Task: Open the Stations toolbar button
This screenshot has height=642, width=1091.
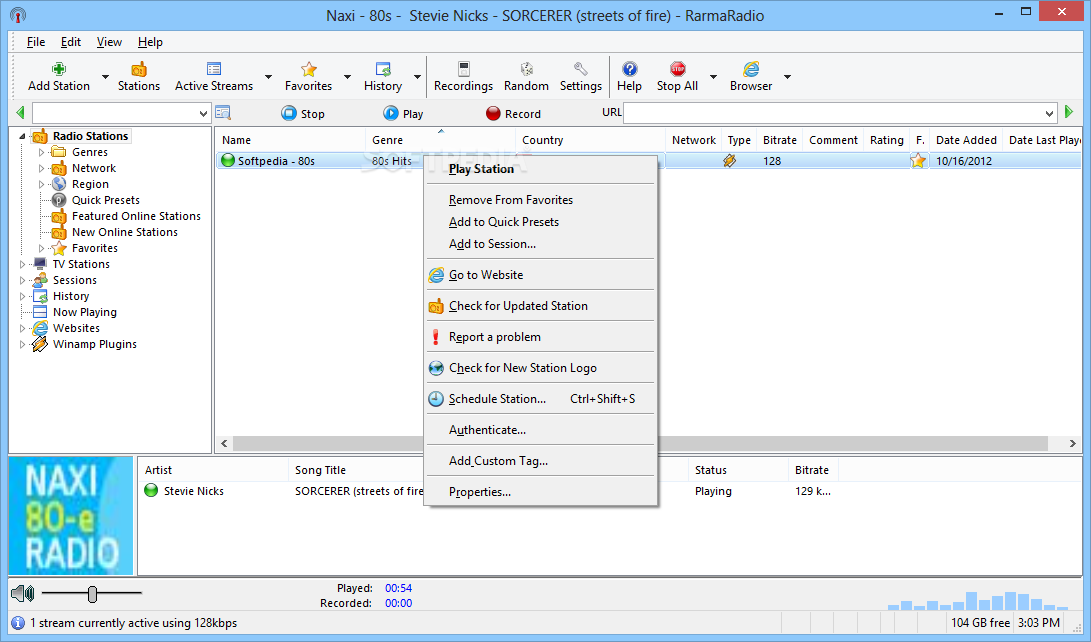Action: [138, 77]
